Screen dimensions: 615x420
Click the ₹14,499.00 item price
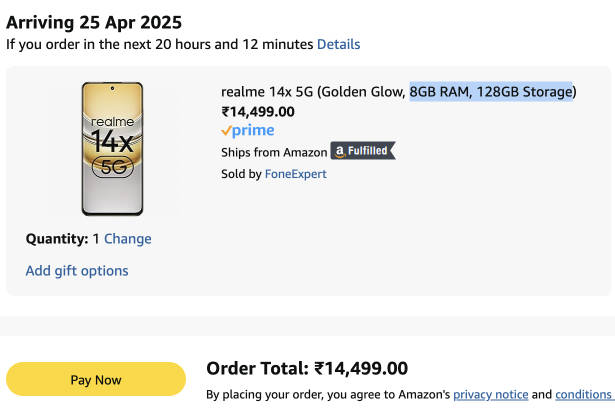pyautogui.click(x=258, y=112)
